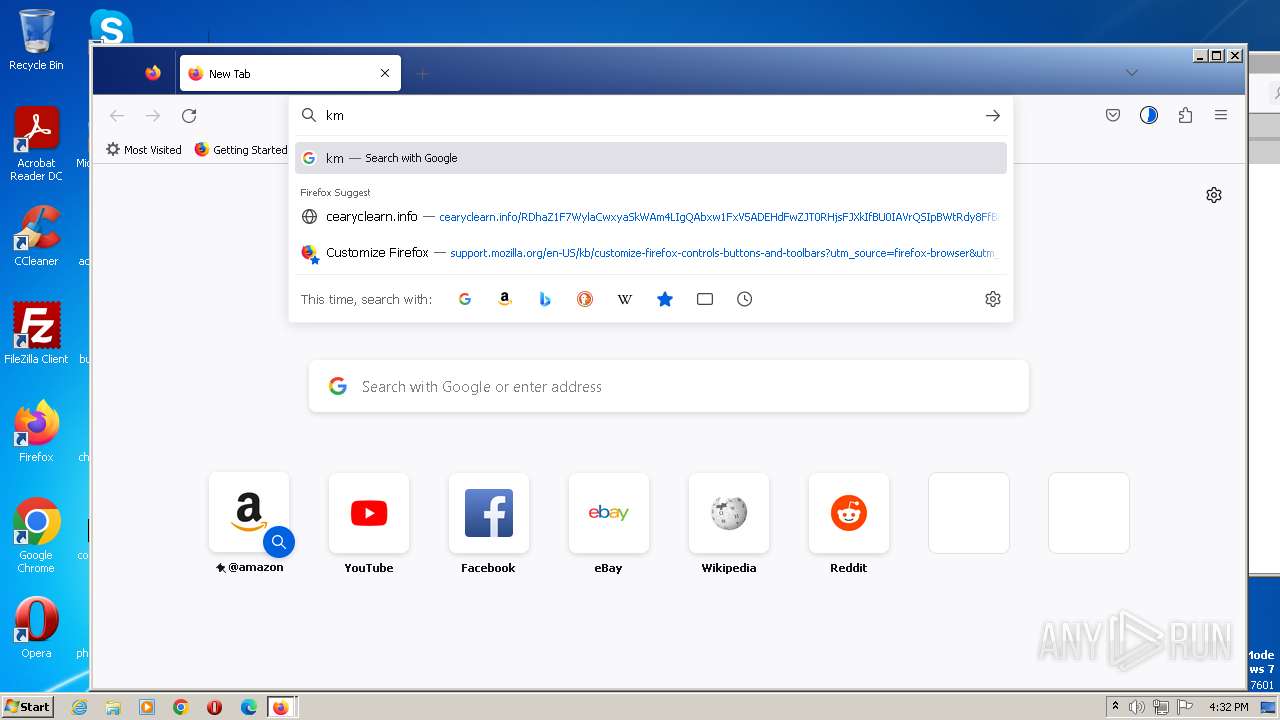Screen dimensions: 1280x720
Task: Open Skype desktop icon
Action: pyautogui.click(x=111, y=27)
